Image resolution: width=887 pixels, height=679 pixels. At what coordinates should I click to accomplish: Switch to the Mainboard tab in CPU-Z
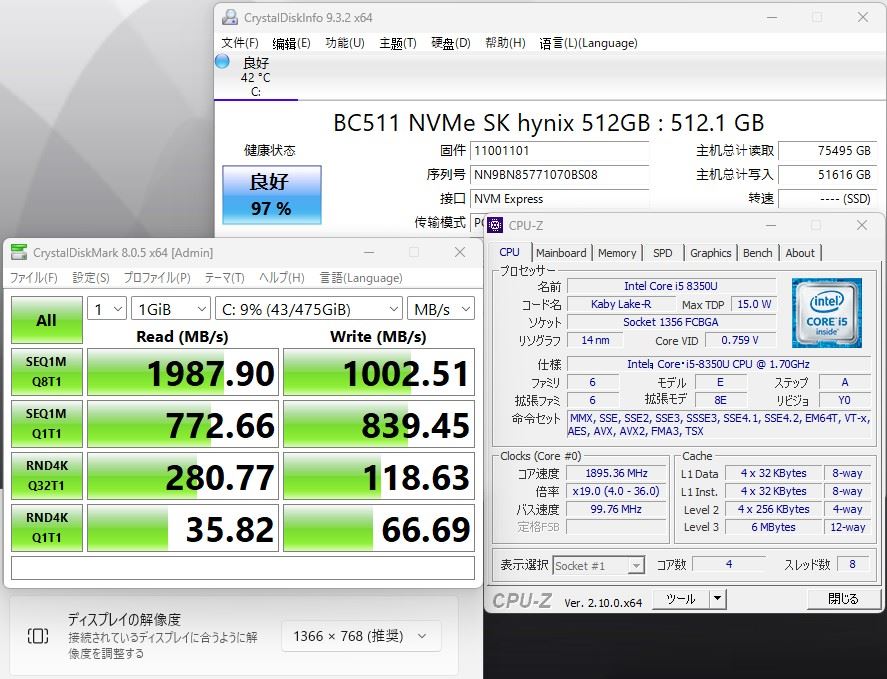(561, 253)
